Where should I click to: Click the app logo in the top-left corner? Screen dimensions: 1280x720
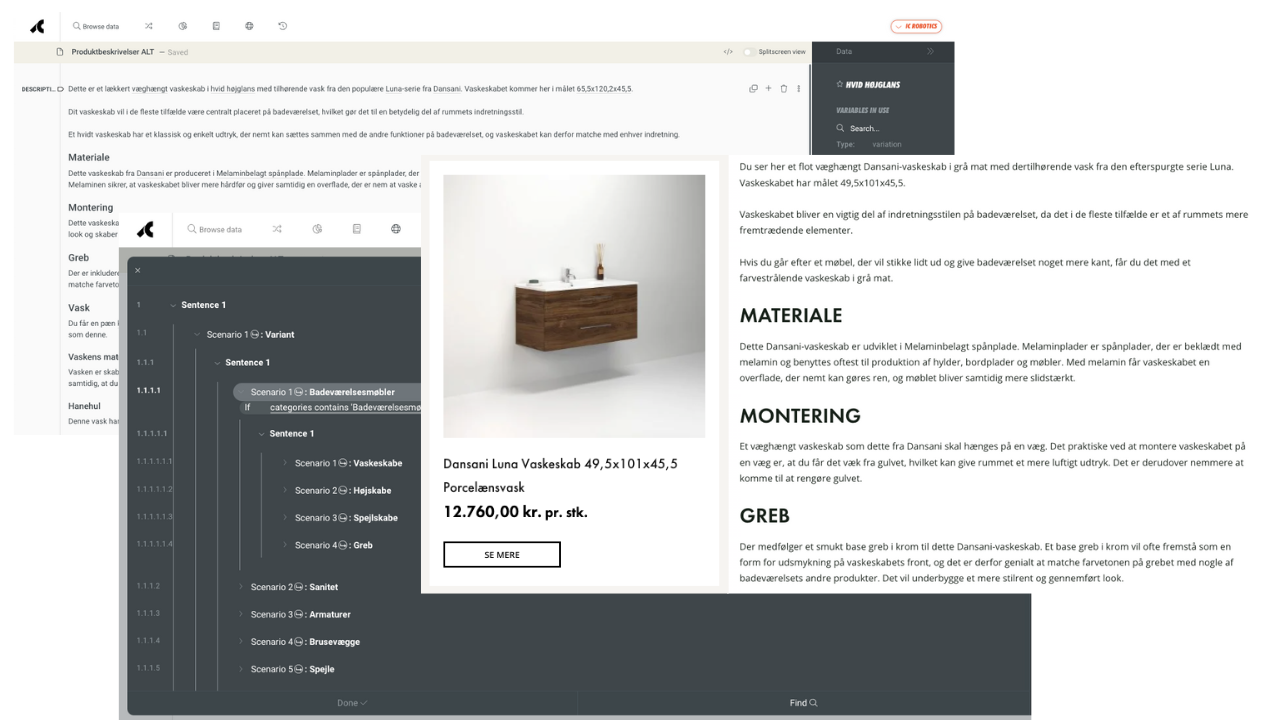click(x=37, y=25)
